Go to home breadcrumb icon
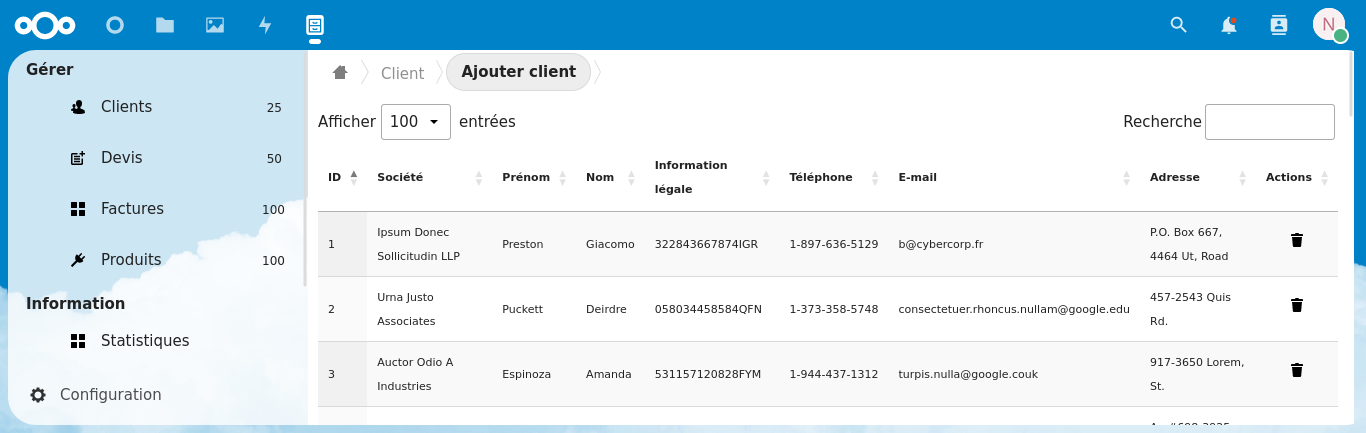Screen dimensions: 1366x433 [x=340, y=72]
